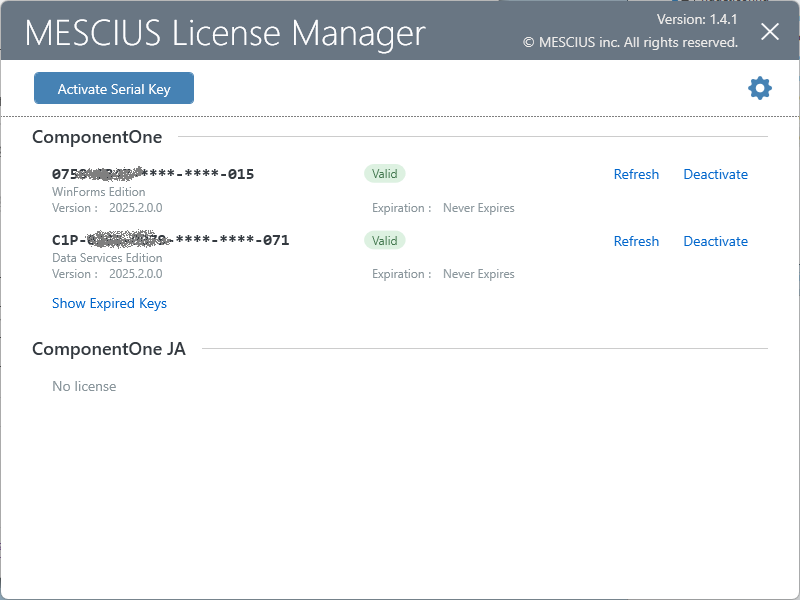This screenshot has height=600, width=800.
Task: Click the Data Services Edition label
Action: pos(107,258)
